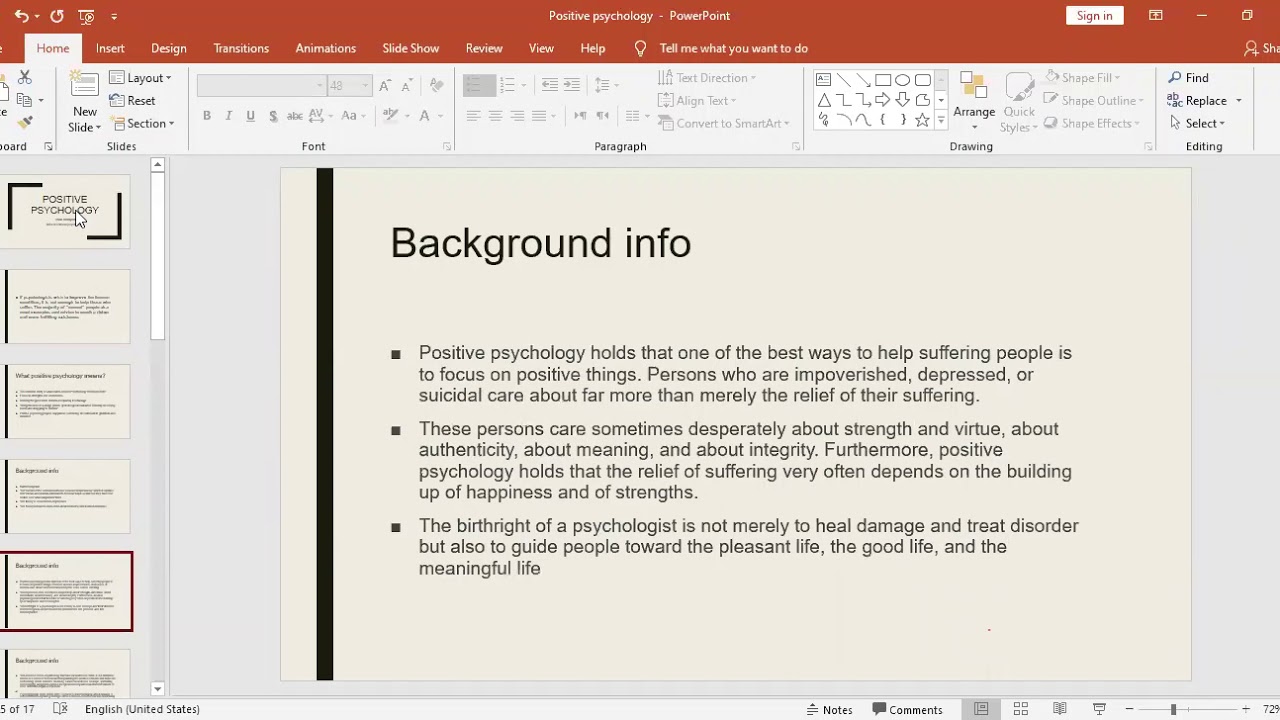
Task: Open the Design tab
Action: [x=169, y=48]
